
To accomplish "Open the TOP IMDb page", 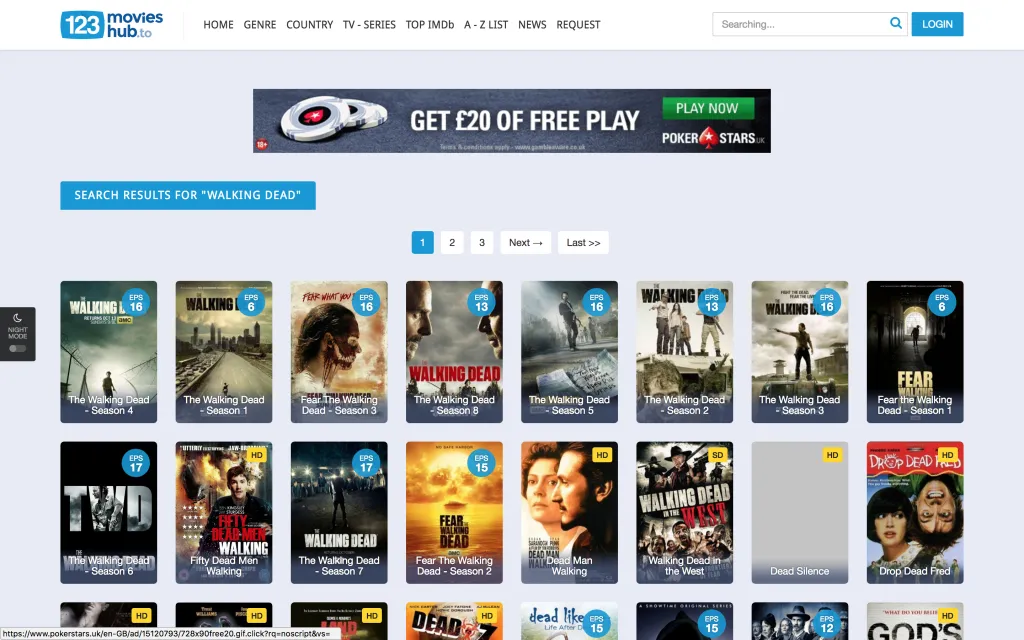I will coord(430,25).
